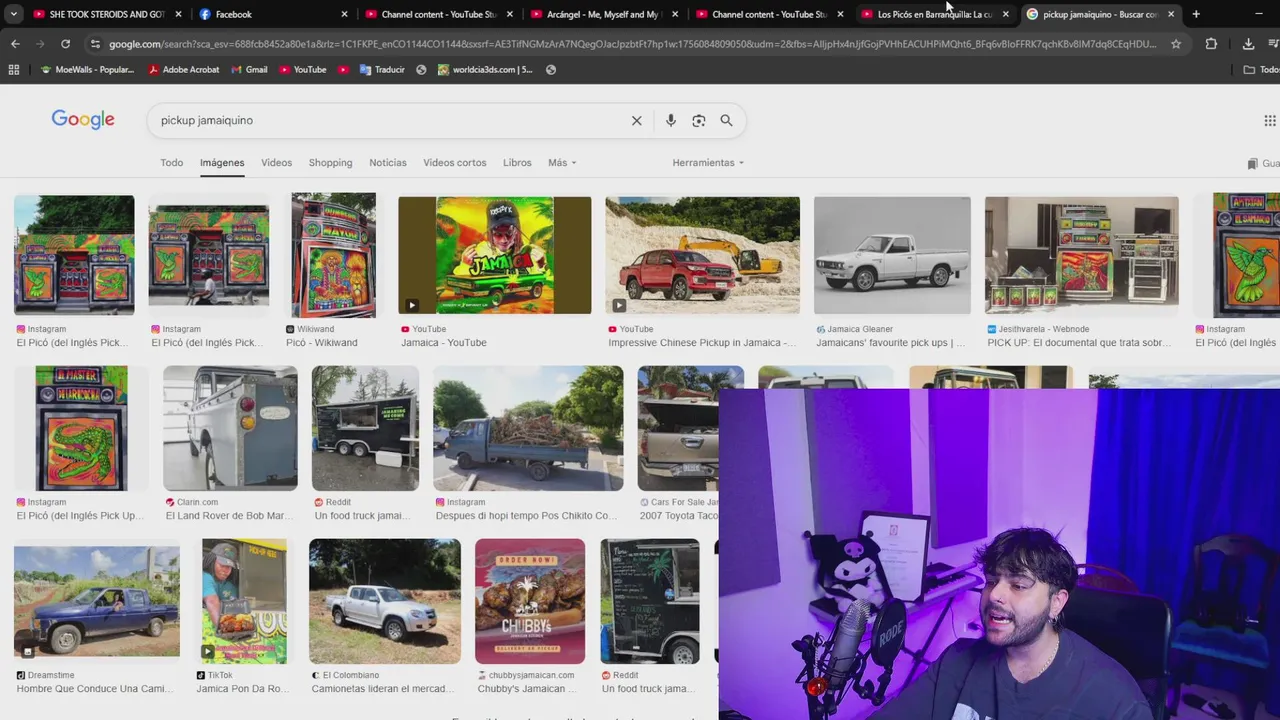Open the Jamaica Gleaner white pickup image
The width and height of the screenshot is (1280, 720).
pos(892,255)
